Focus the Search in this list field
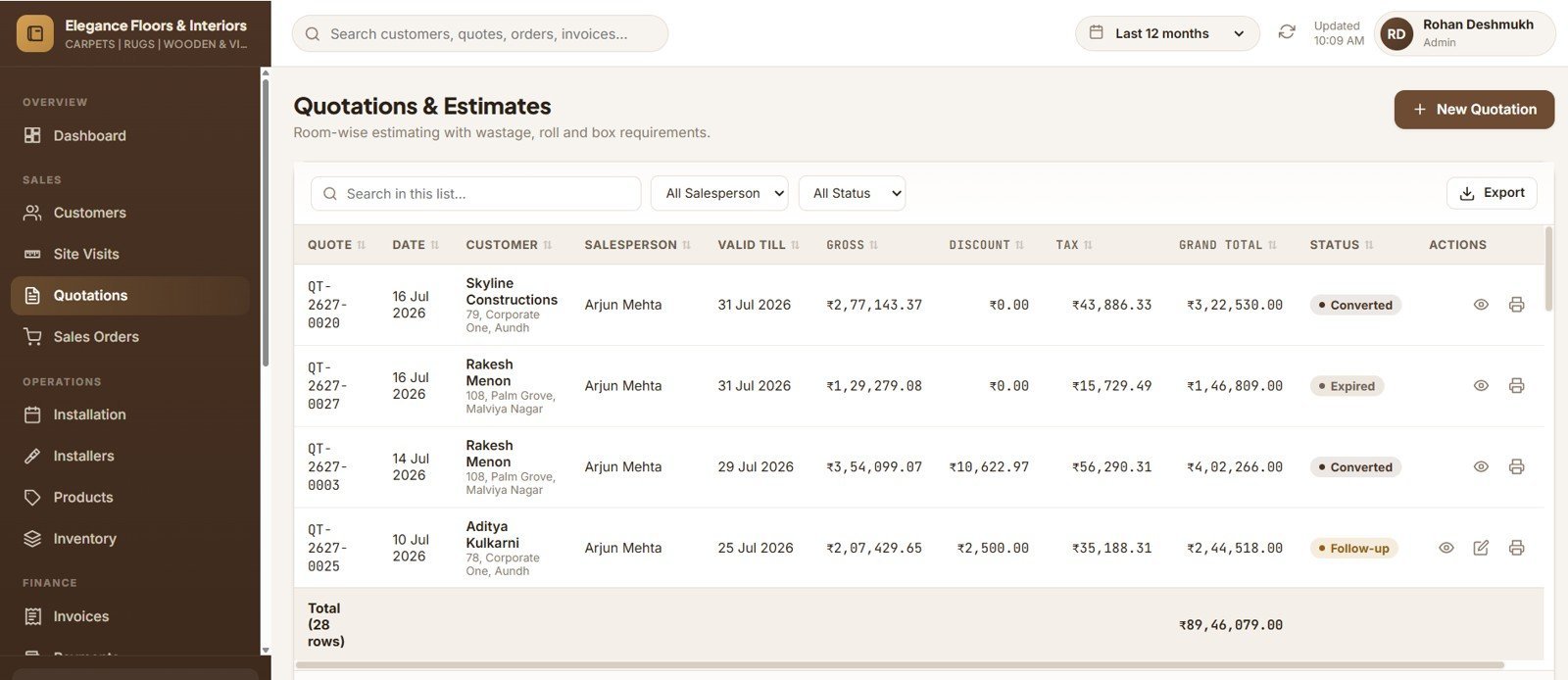This screenshot has width=1568, height=680. [476, 193]
